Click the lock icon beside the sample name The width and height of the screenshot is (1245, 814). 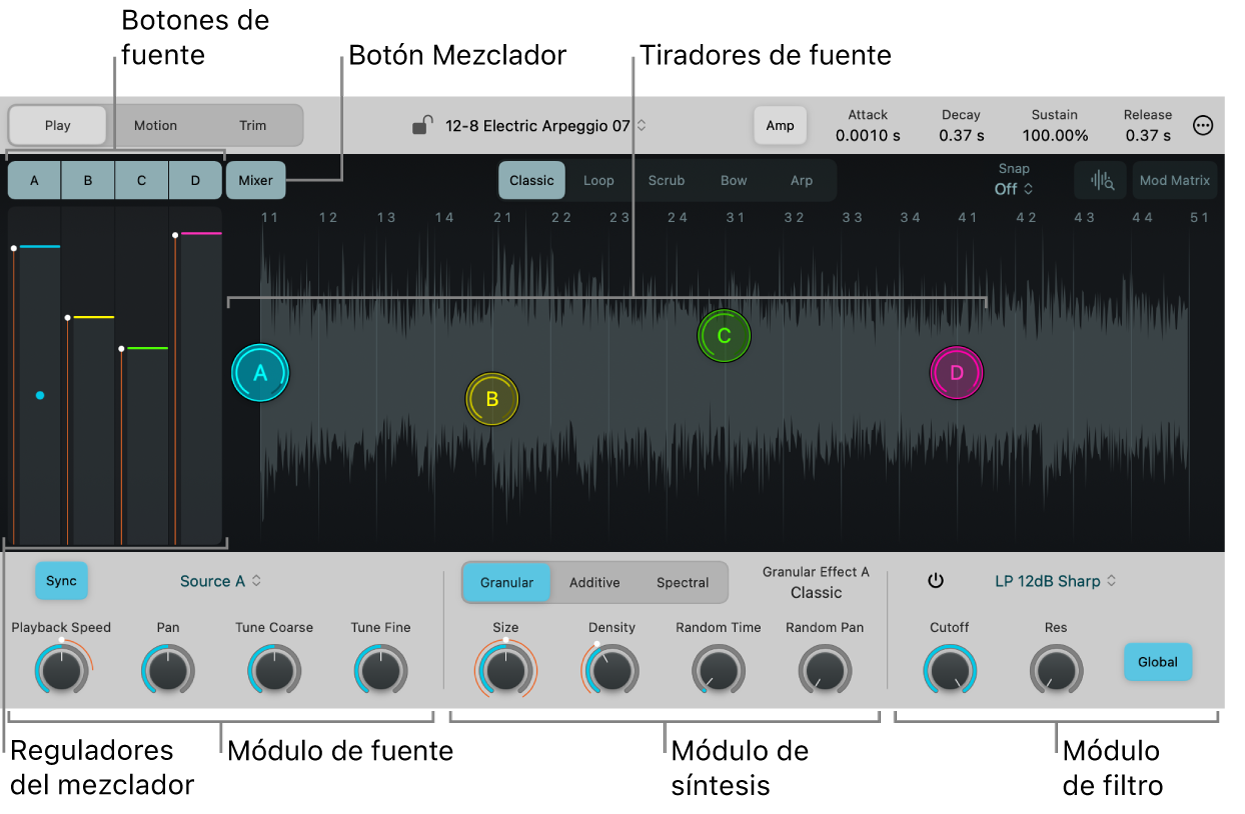[423, 126]
